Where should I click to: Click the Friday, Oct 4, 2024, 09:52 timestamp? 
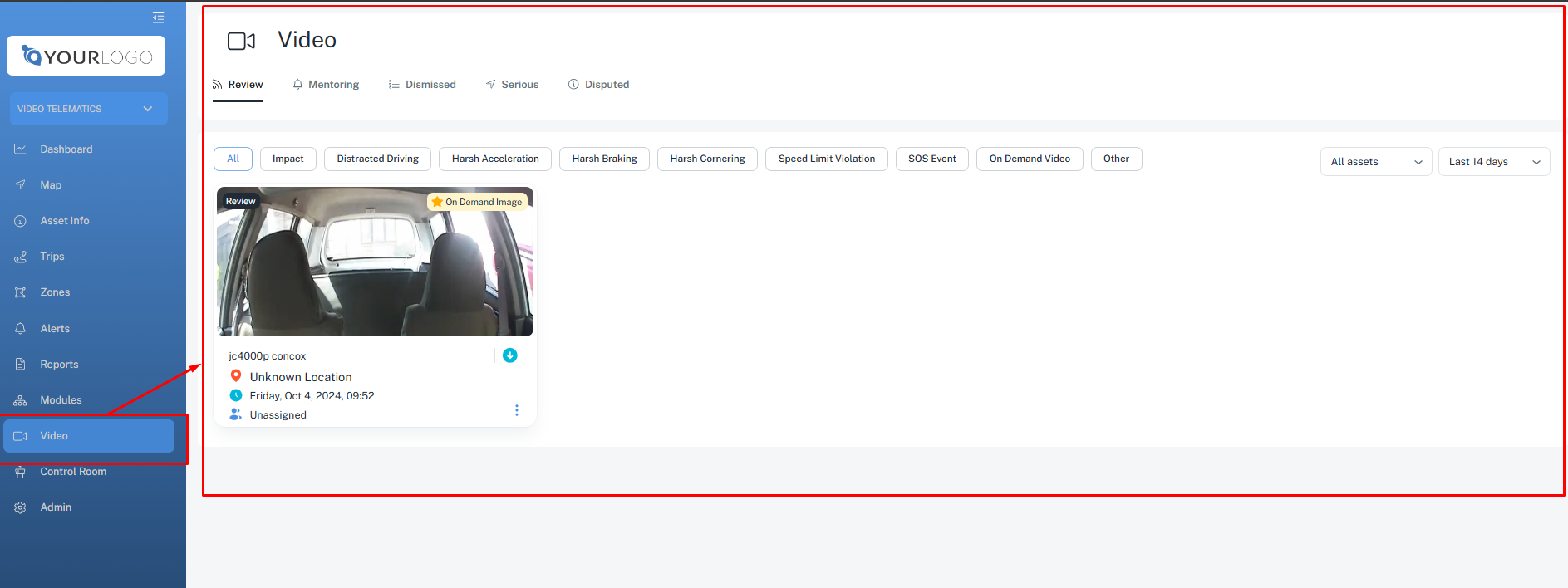pyautogui.click(x=312, y=396)
